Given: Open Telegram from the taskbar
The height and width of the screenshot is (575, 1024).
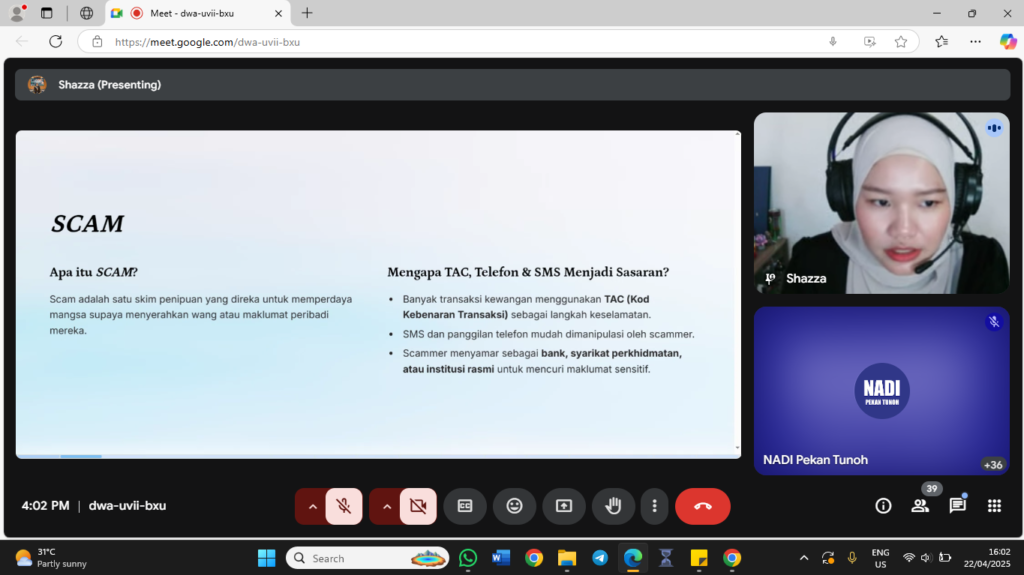Looking at the screenshot, I should (600, 558).
